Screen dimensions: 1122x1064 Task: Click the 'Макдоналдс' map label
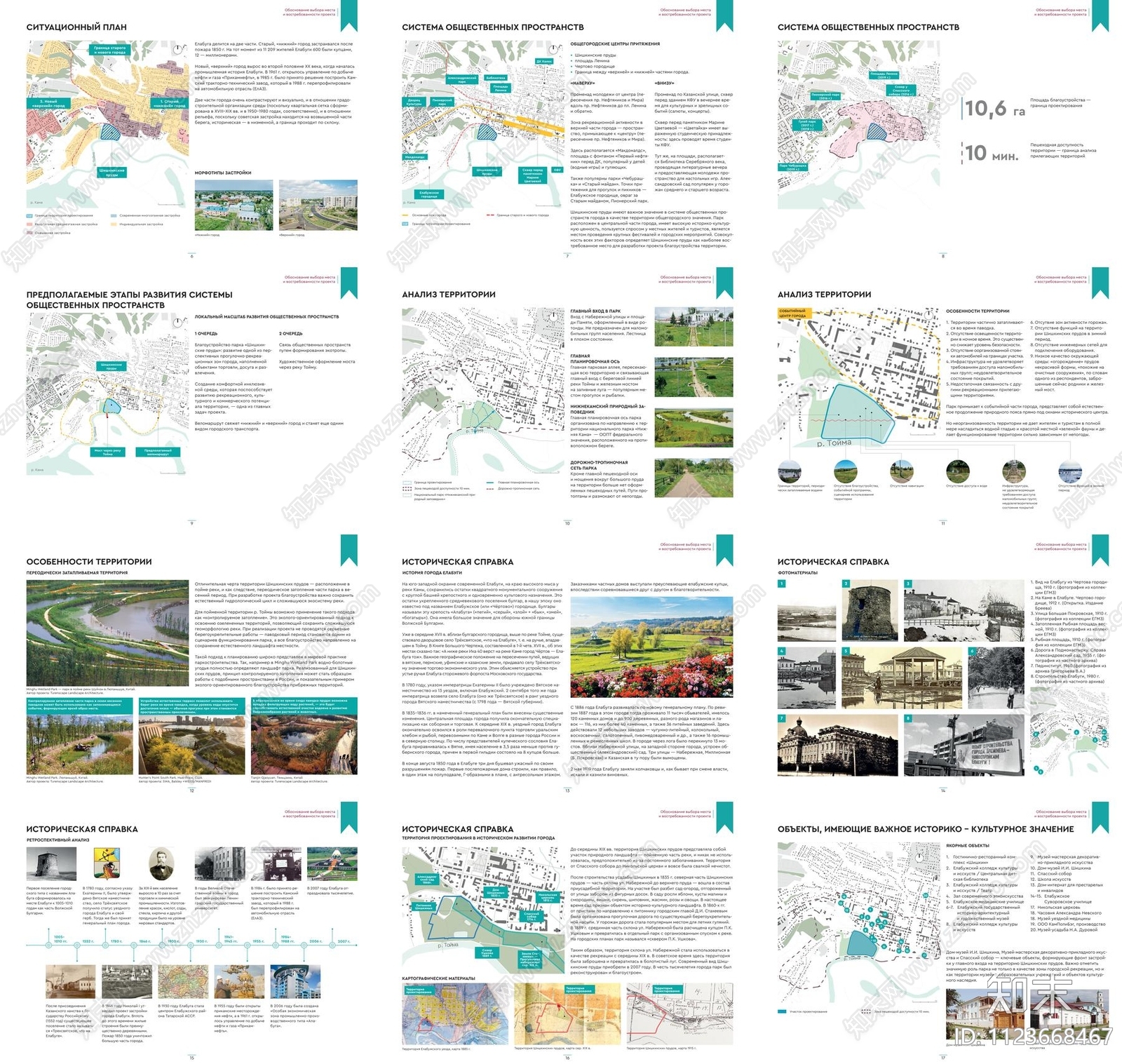pos(415,157)
